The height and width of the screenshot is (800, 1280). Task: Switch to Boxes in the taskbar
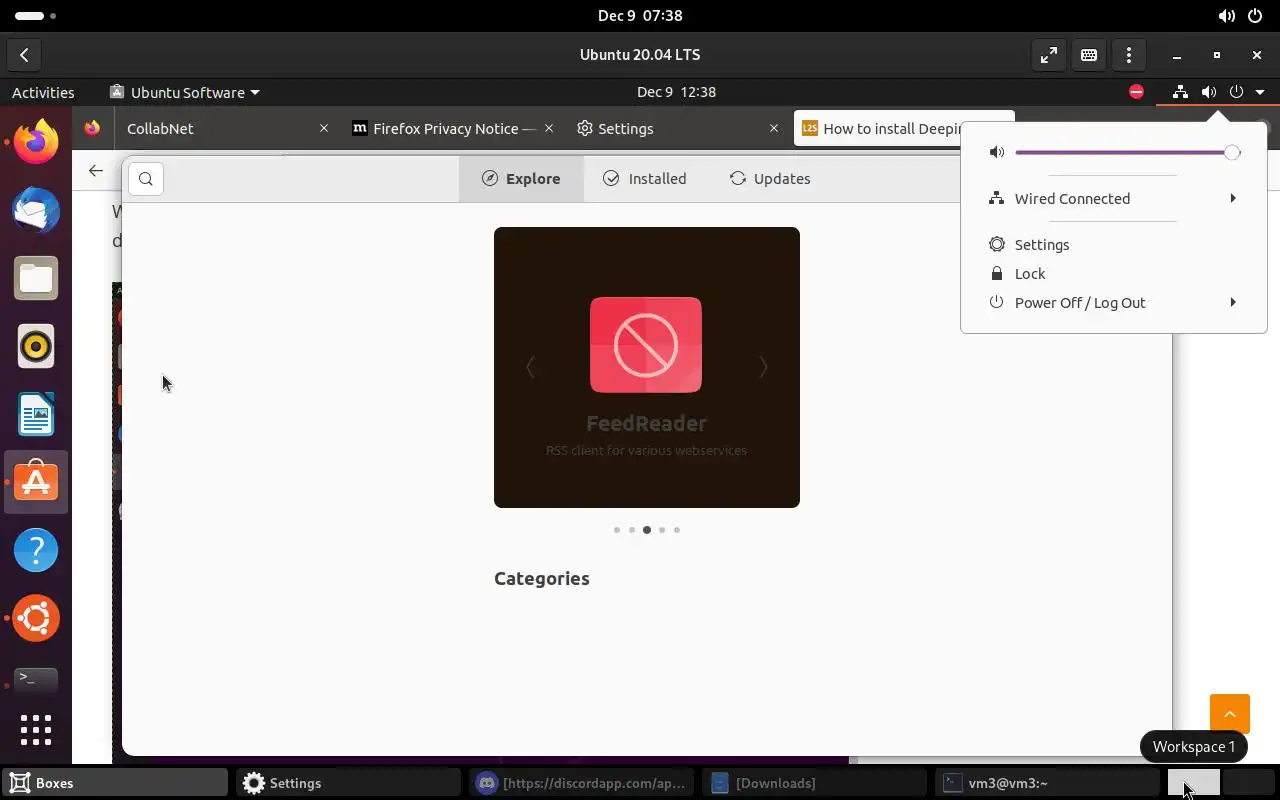(x=115, y=783)
